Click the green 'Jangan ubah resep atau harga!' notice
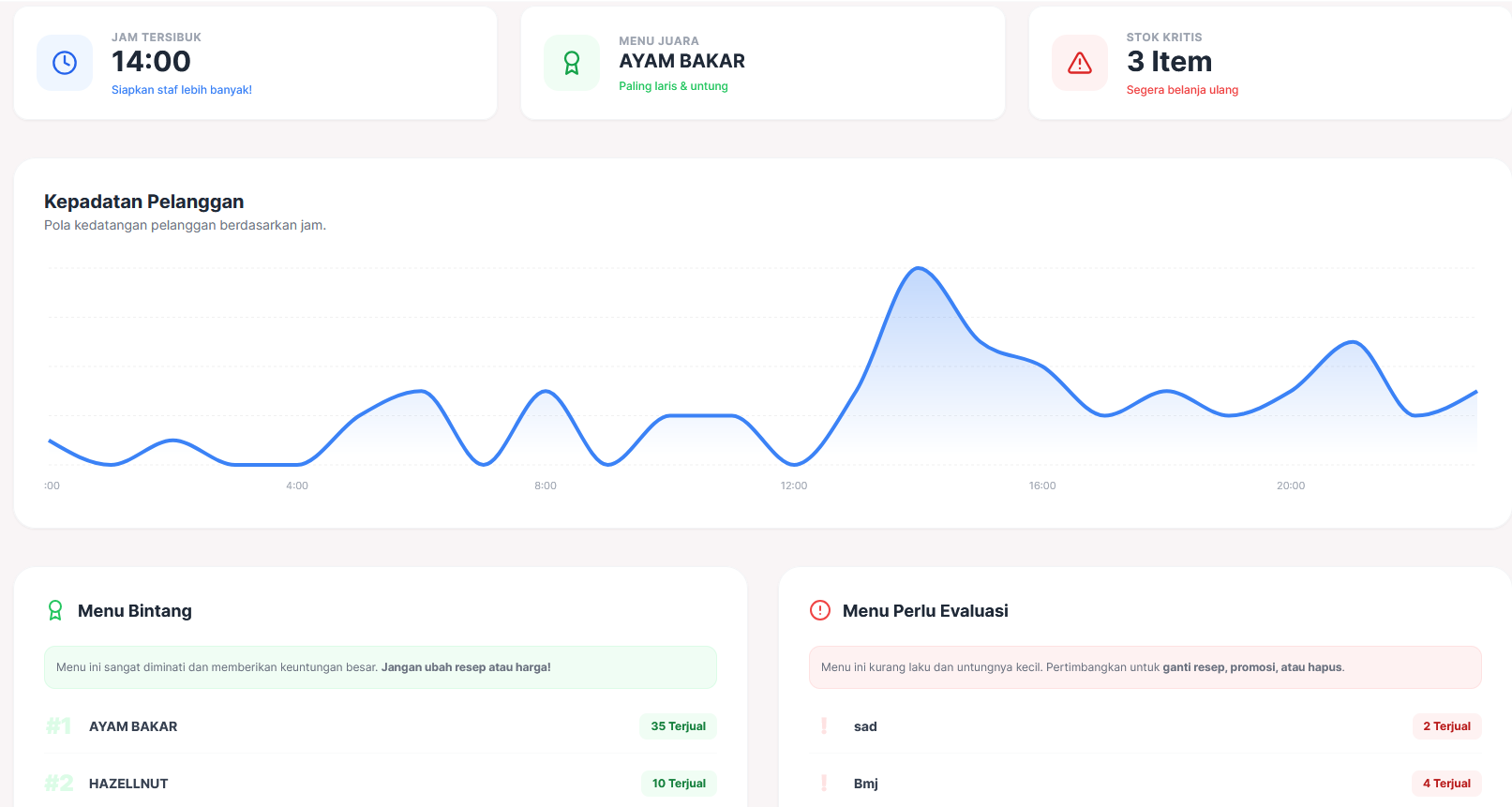The width and height of the screenshot is (1512, 807). tap(381, 667)
